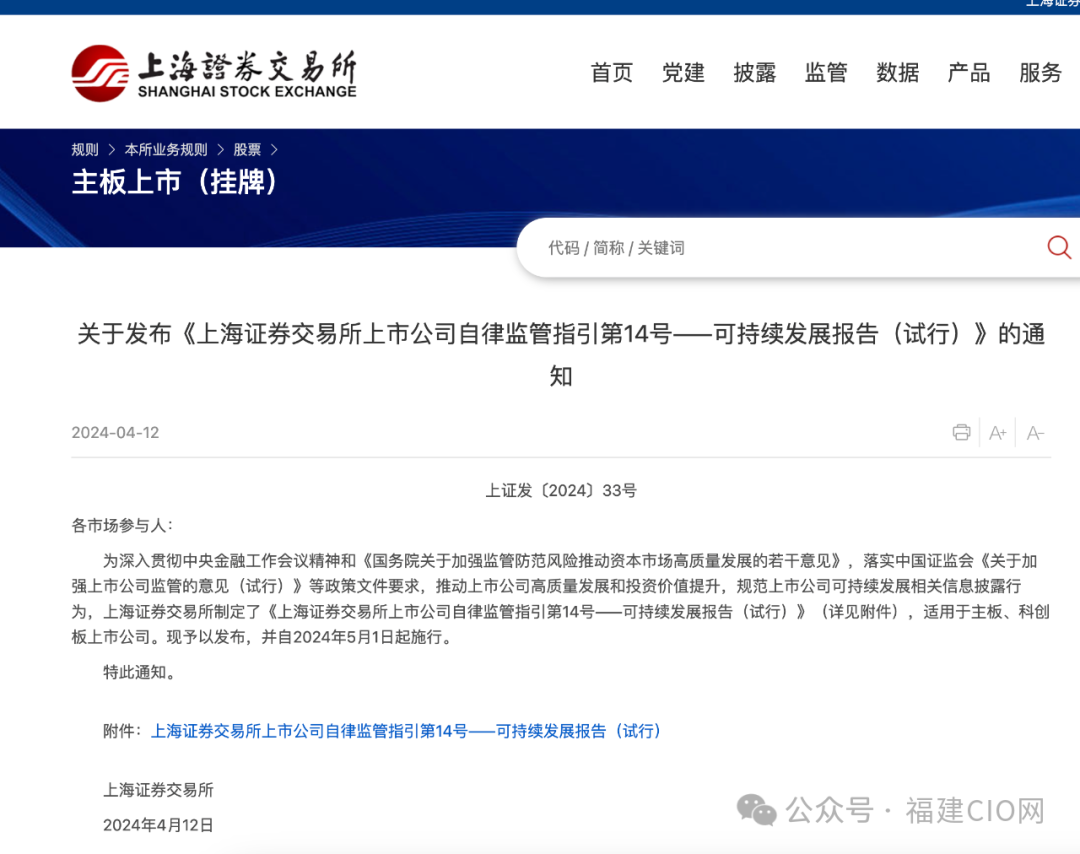This screenshot has height=854, width=1080.
Task: Click the WeChat icon in the watermark
Action: point(756,809)
